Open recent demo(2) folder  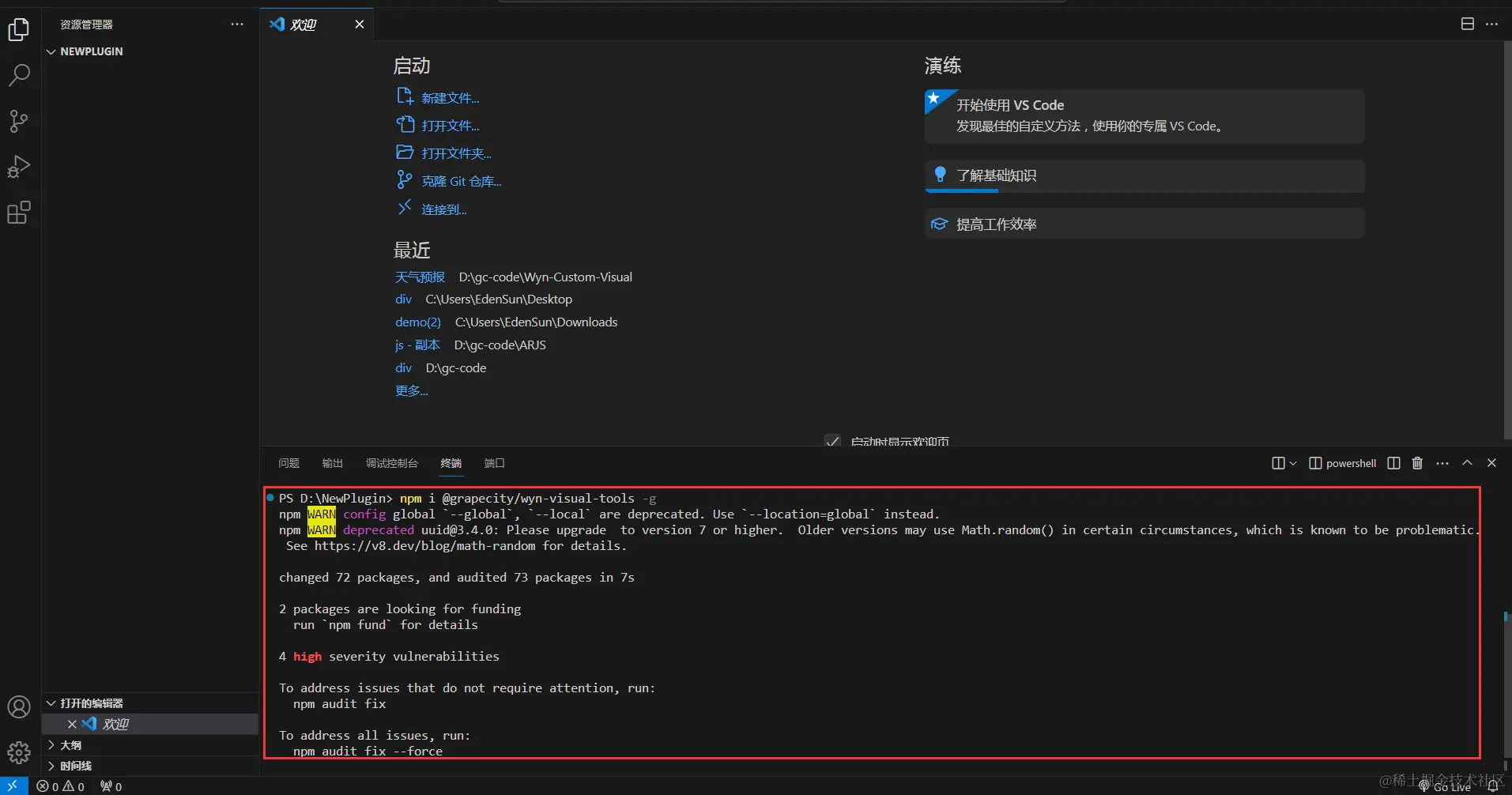coord(418,322)
